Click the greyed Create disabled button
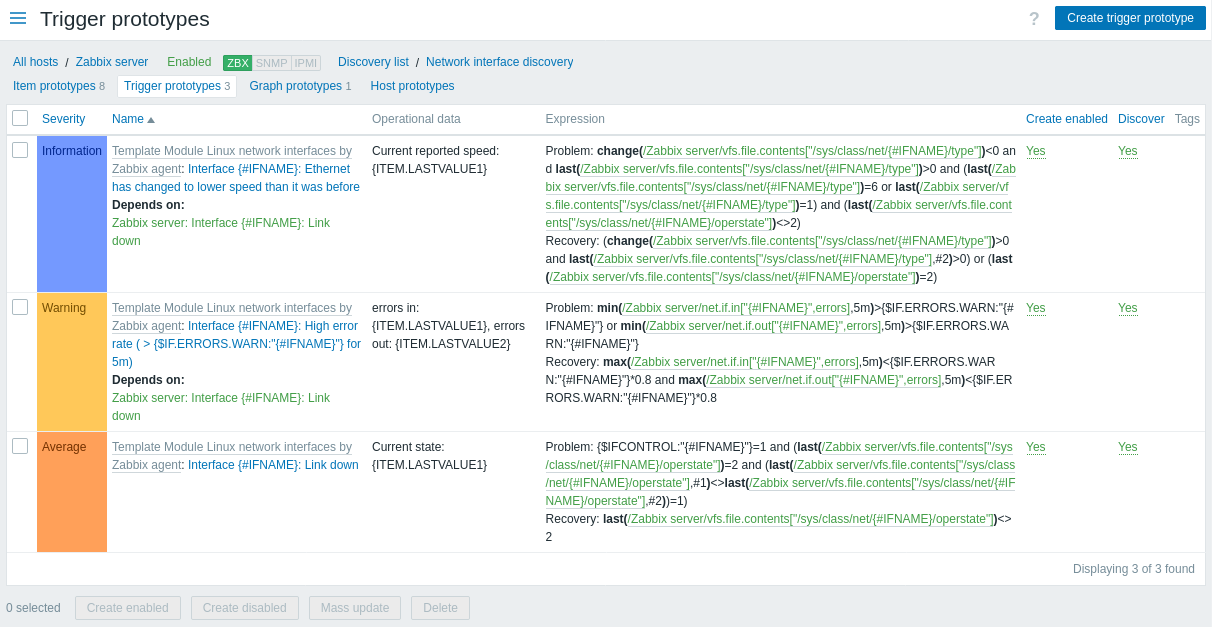Image resolution: width=1212 pixels, height=627 pixels. point(245,608)
